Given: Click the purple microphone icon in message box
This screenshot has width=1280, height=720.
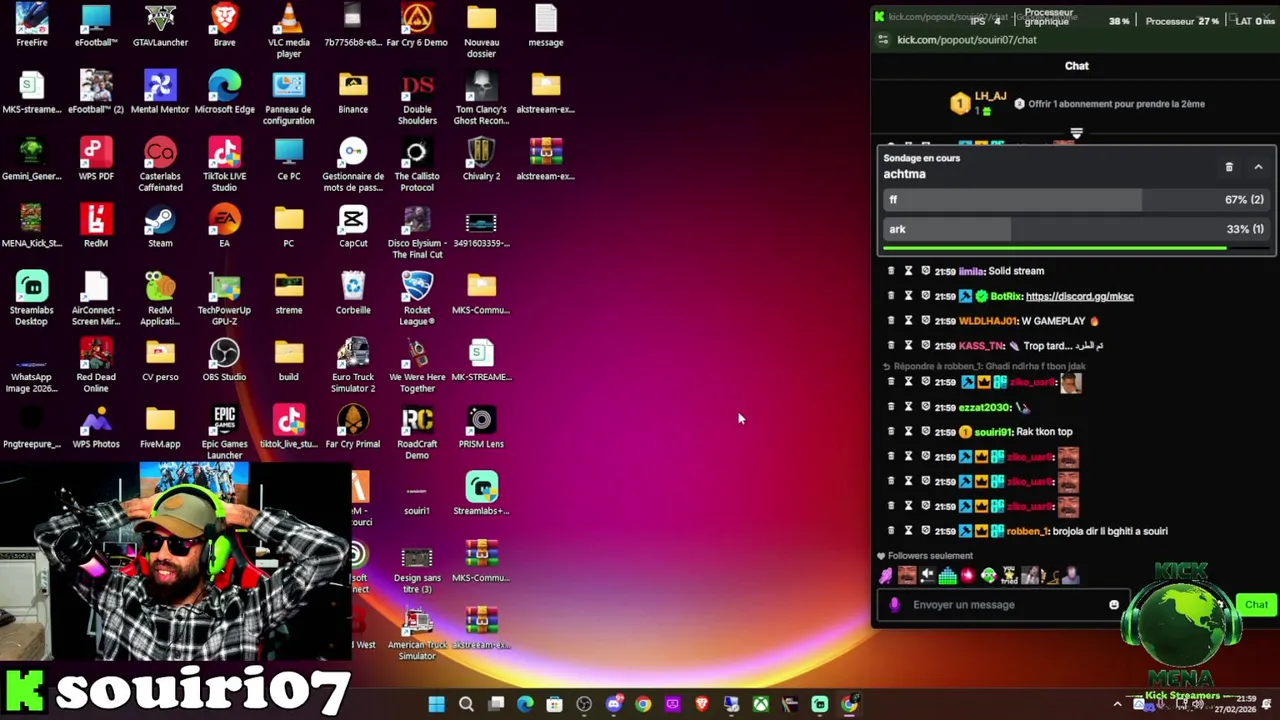Looking at the screenshot, I should (894, 605).
